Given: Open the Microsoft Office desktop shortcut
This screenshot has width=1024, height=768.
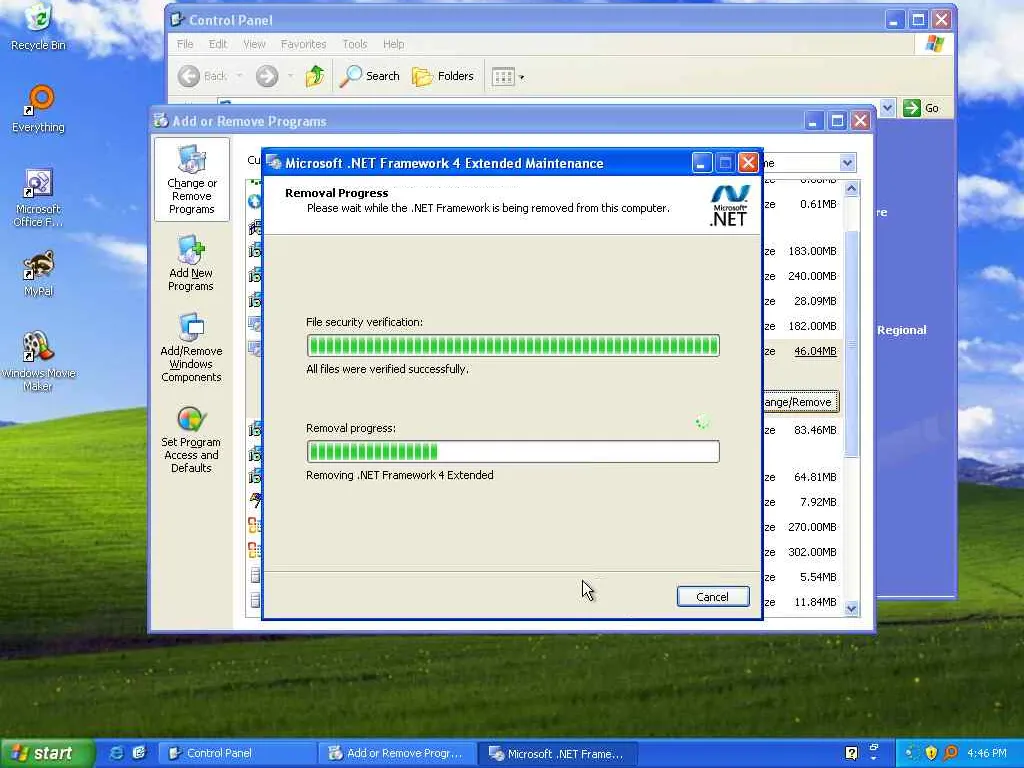Looking at the screenshot, I should (39, 198).
